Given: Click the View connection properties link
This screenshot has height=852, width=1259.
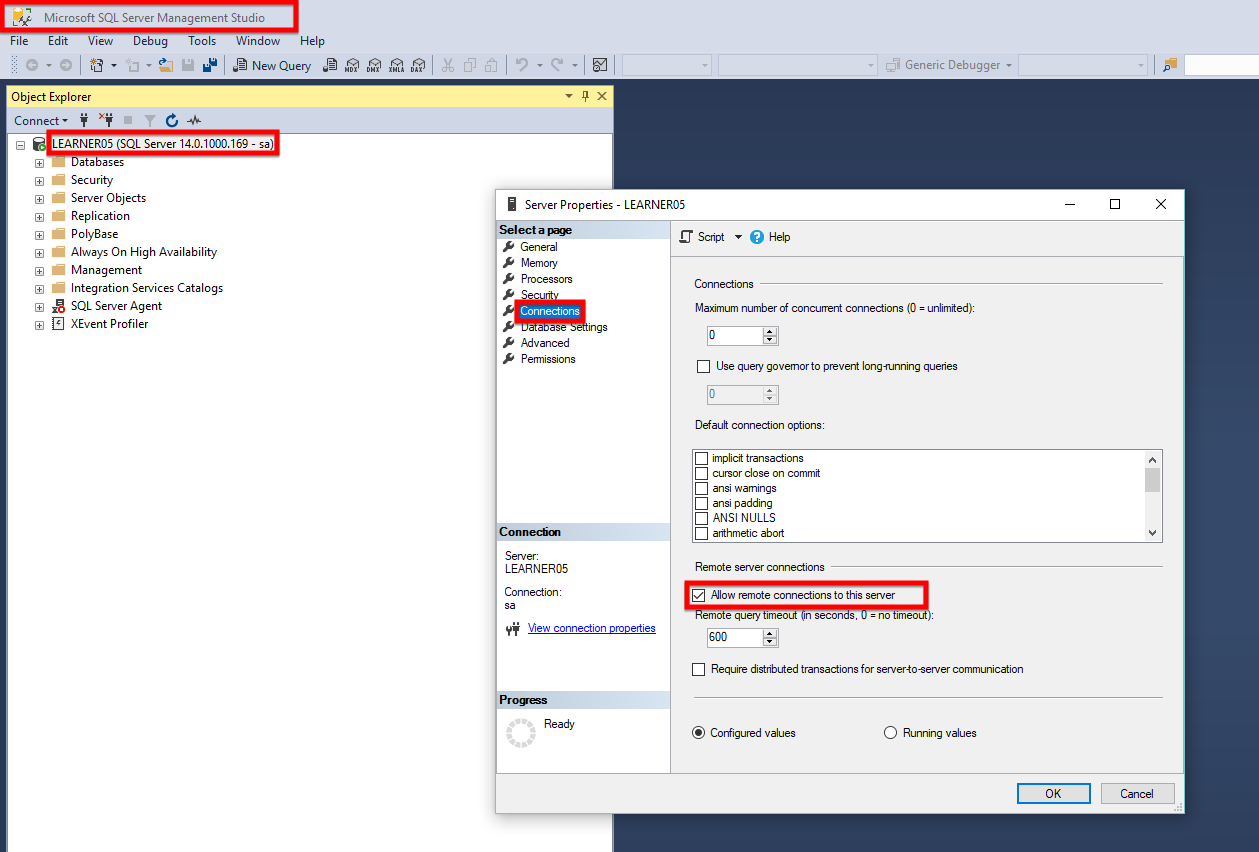Looking at the screenshot, I should [x=591, y=628].
